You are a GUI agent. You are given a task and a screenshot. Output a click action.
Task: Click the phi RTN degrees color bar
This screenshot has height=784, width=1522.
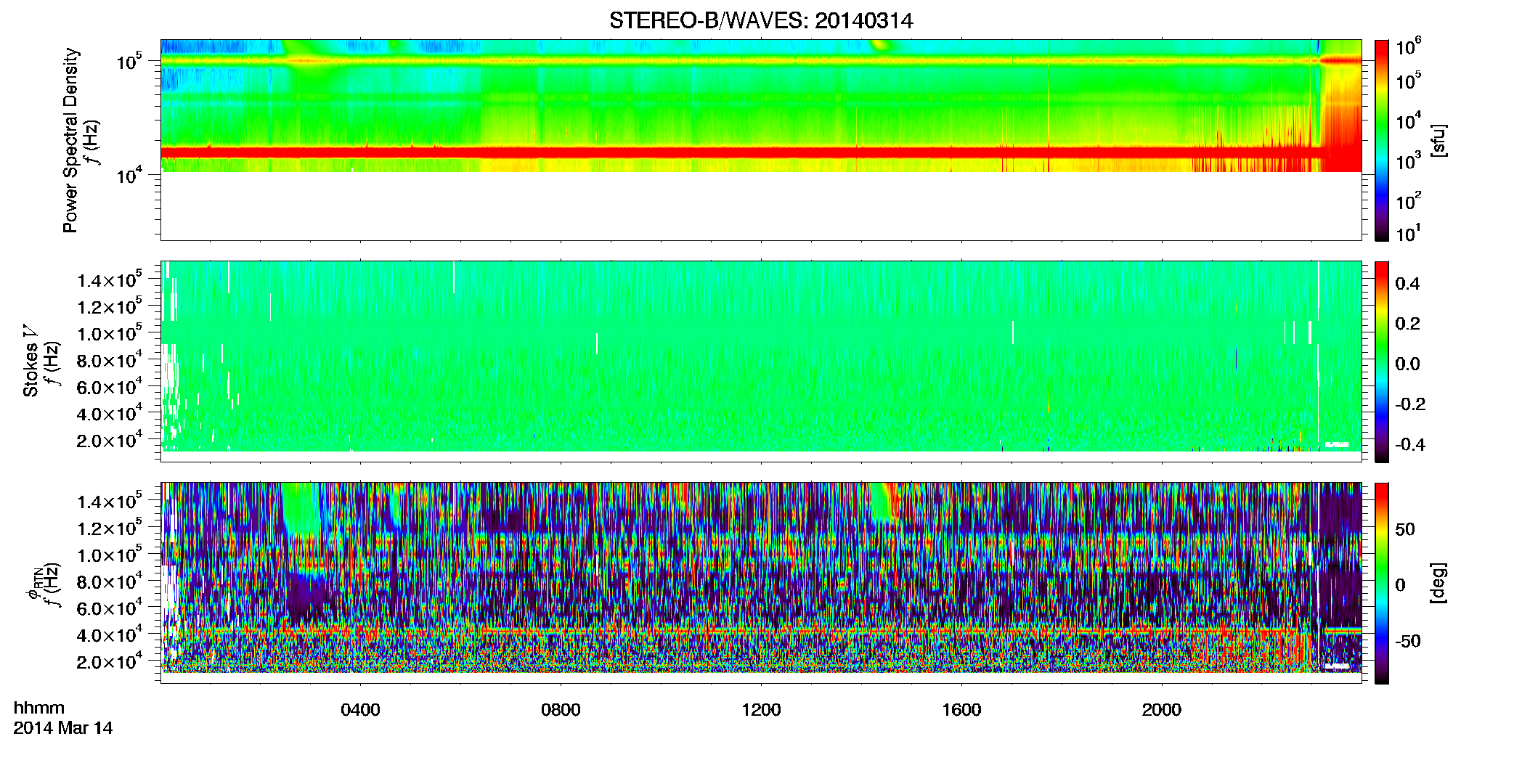tap(1382, 583)
